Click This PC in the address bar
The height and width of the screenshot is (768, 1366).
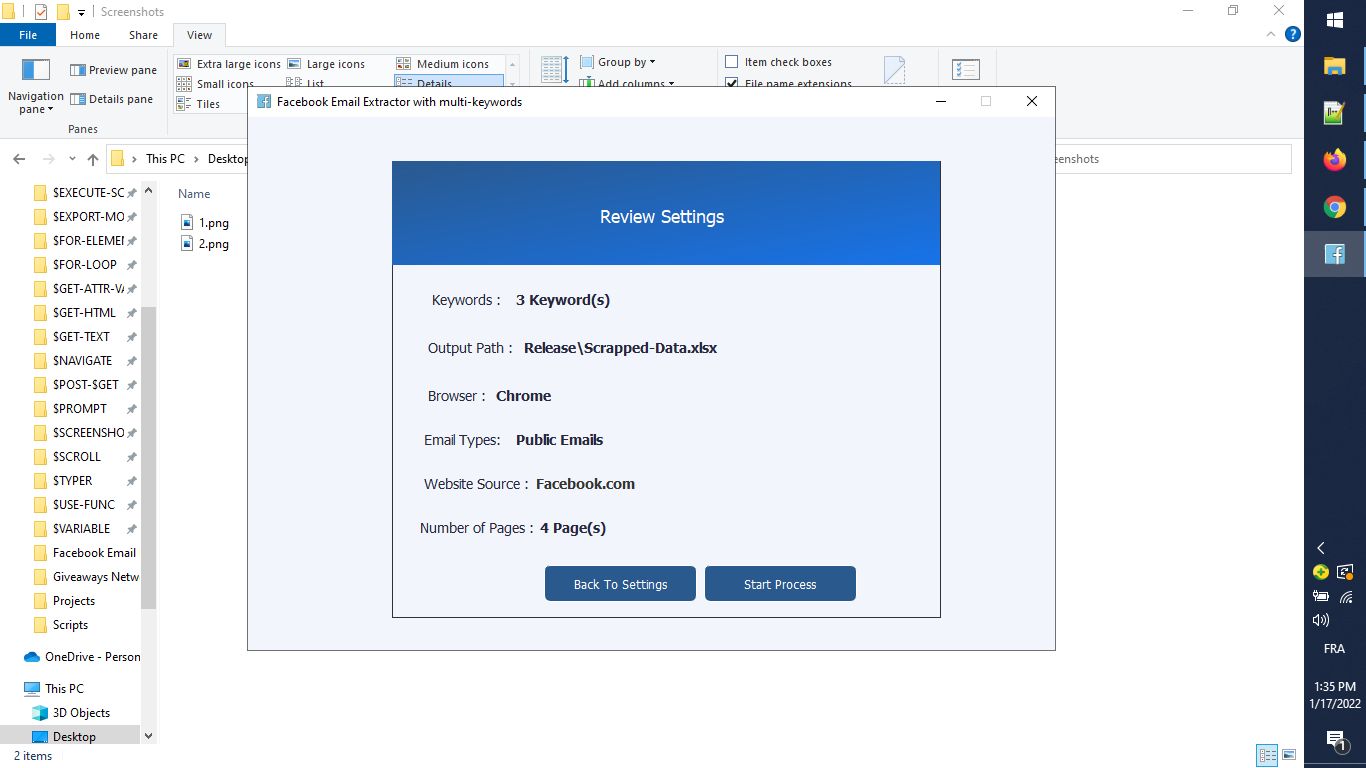pos(165,159)
